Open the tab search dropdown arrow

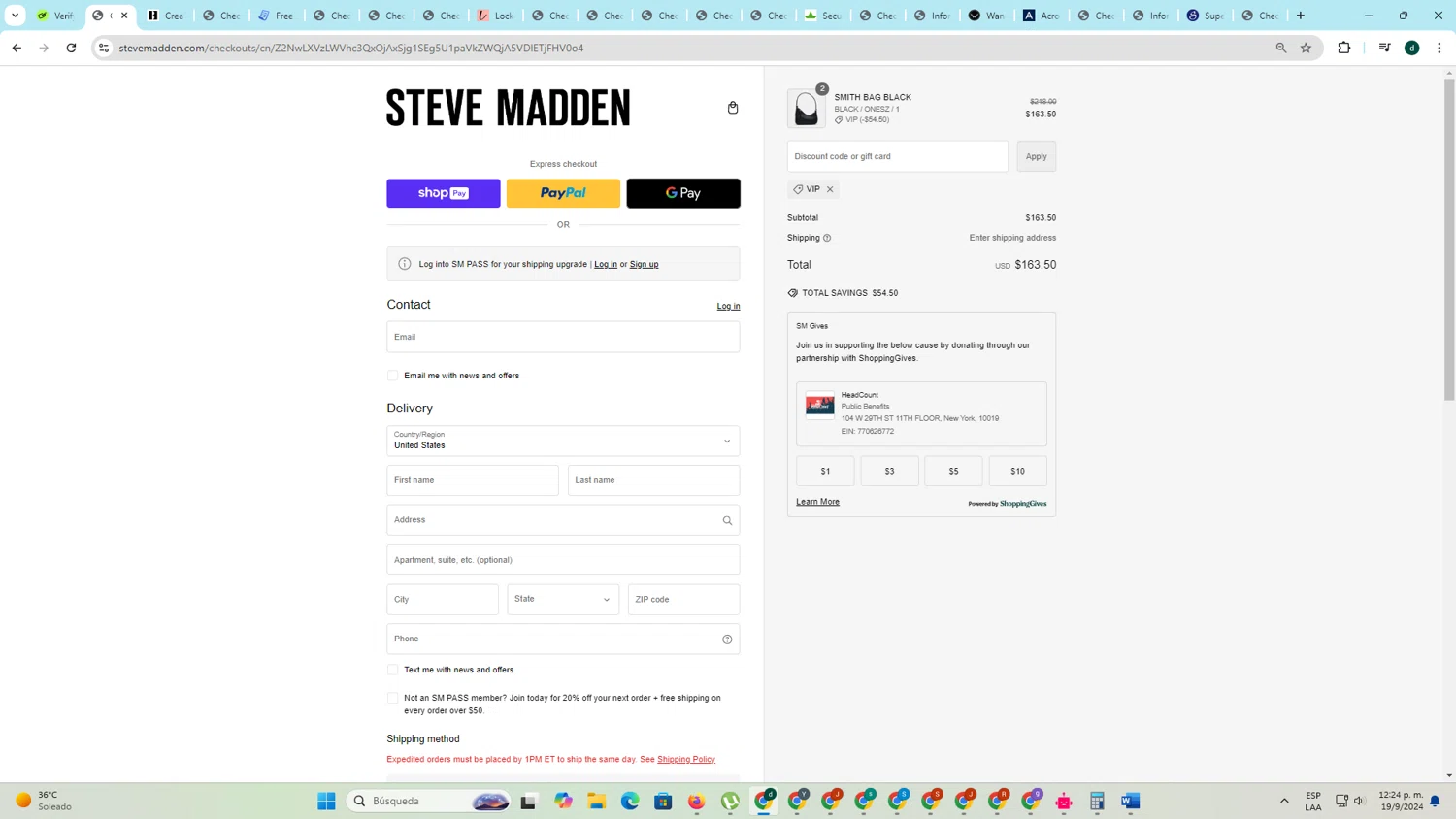(15, 16)
